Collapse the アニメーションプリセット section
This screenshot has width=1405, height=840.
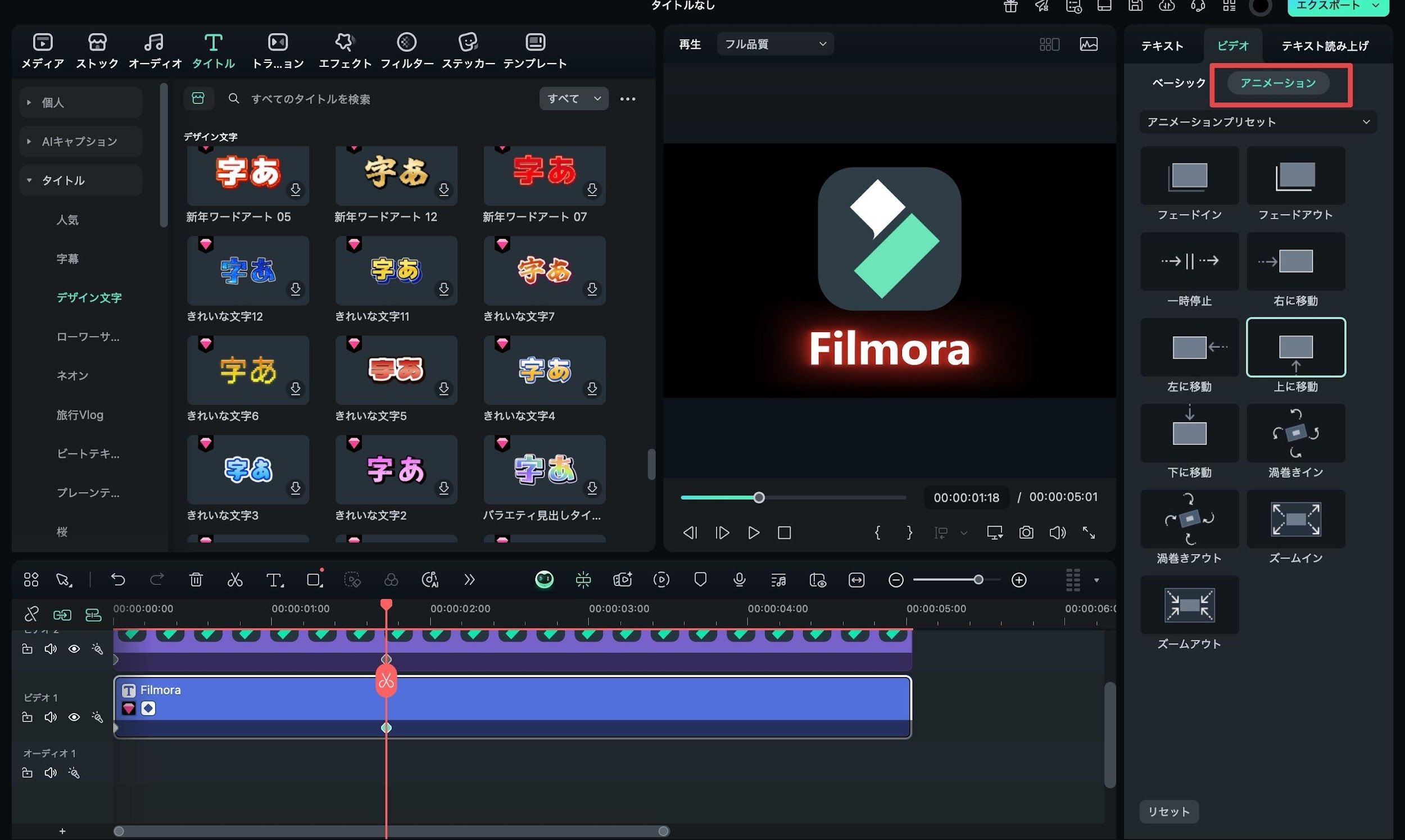1258,122
